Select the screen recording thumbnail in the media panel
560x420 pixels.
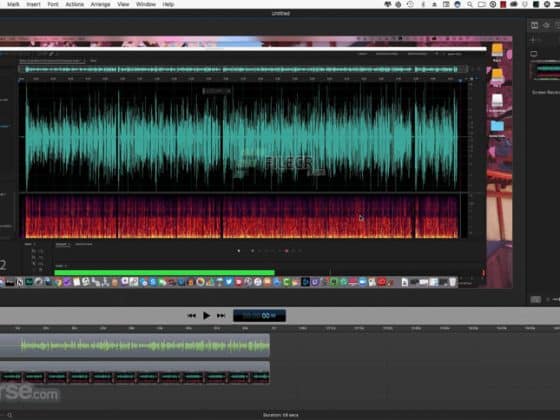click(x=545, y=70)
